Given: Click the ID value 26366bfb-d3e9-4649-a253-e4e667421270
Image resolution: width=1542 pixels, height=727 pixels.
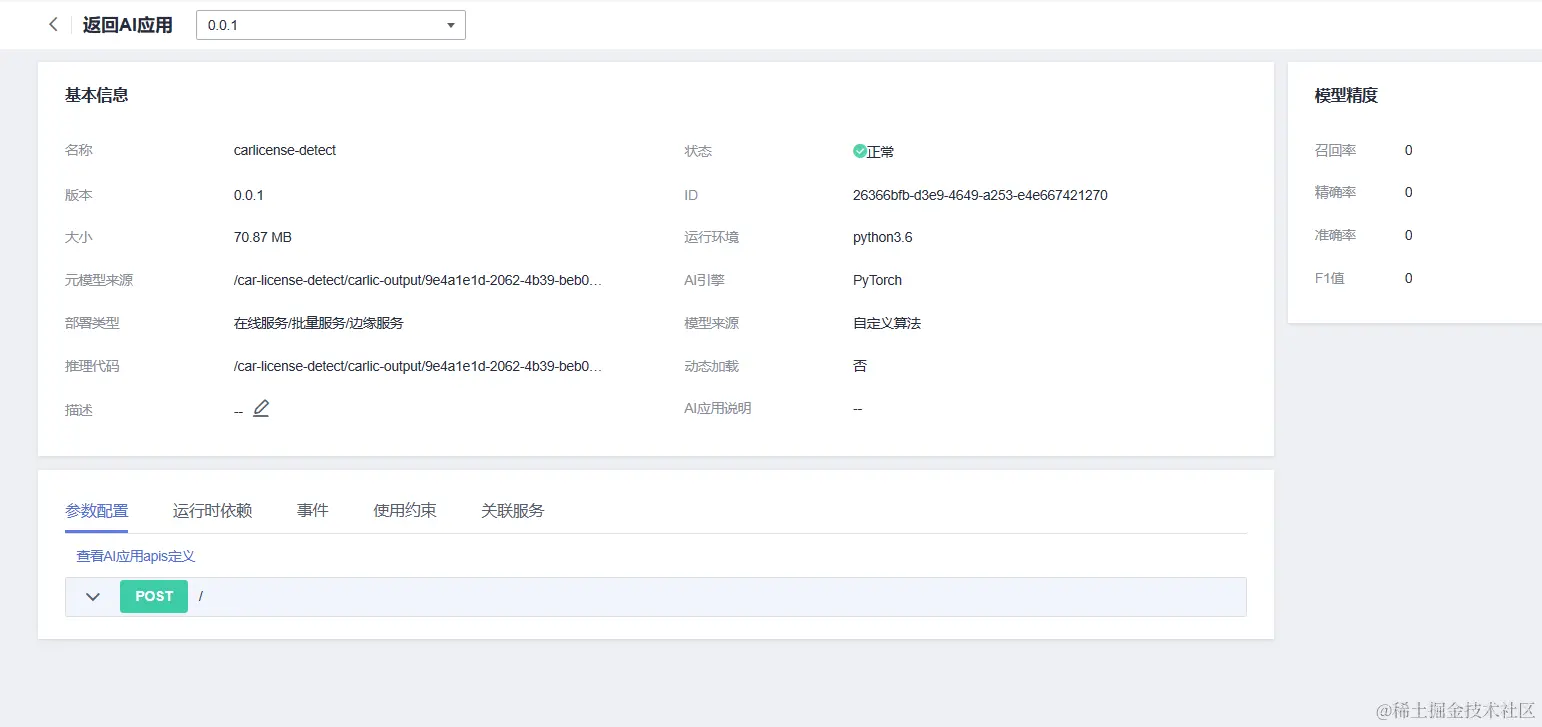Looking at the screenshot, I should pyautogui.click(x=980, y=195).
